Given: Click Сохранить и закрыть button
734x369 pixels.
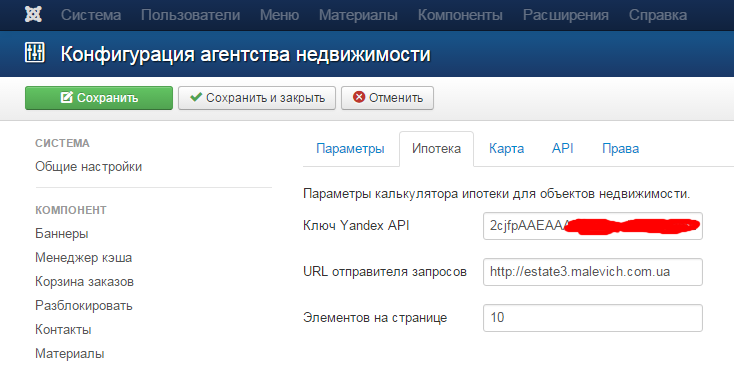Looking at the screenshot, I should point(257,98).
